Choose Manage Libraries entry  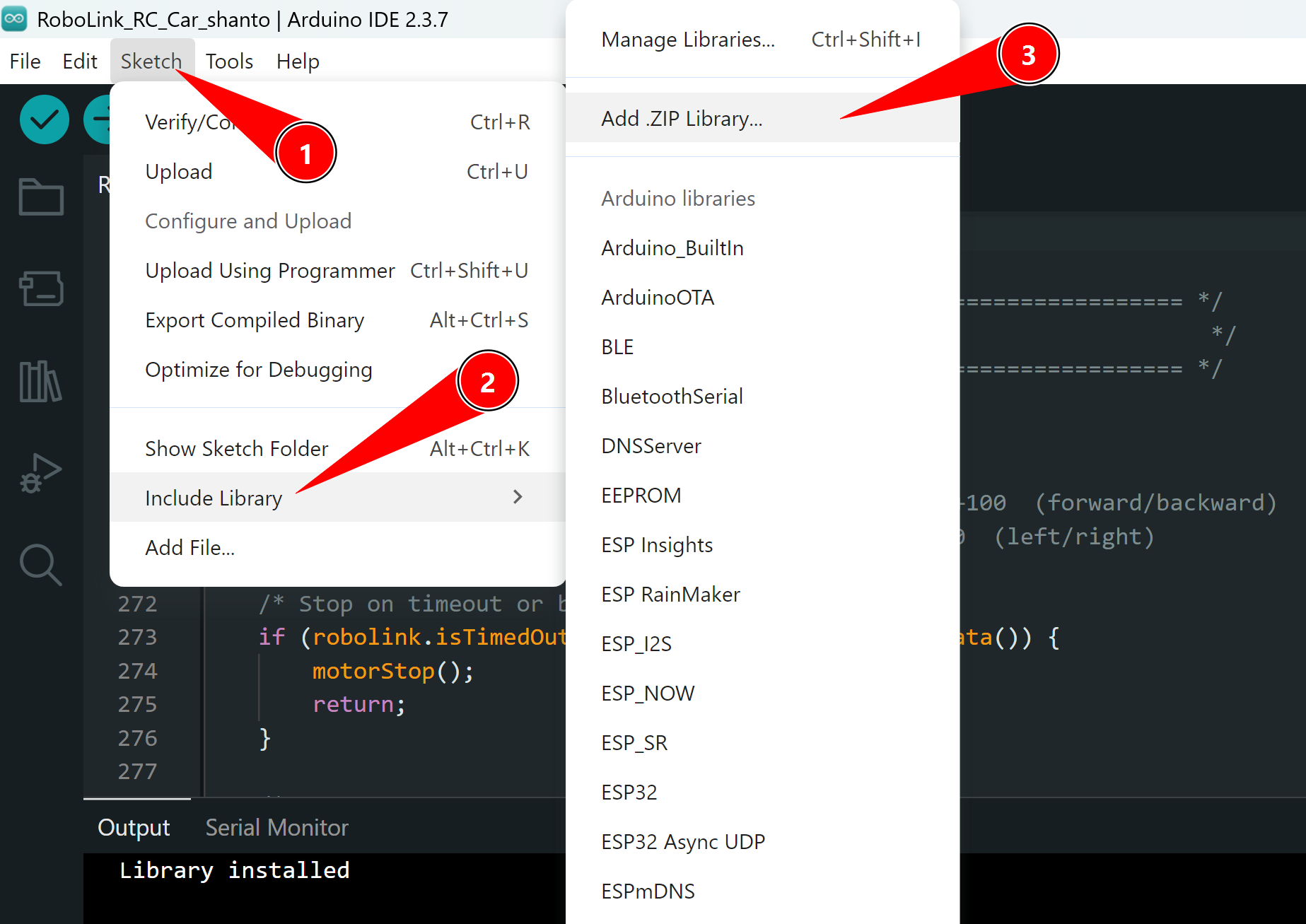pyautogui.click(x=686, y=39)
